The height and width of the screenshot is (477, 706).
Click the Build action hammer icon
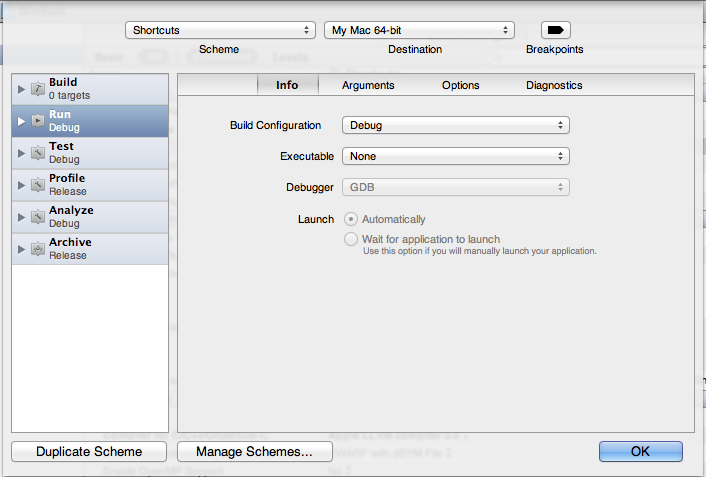point(37,89)
